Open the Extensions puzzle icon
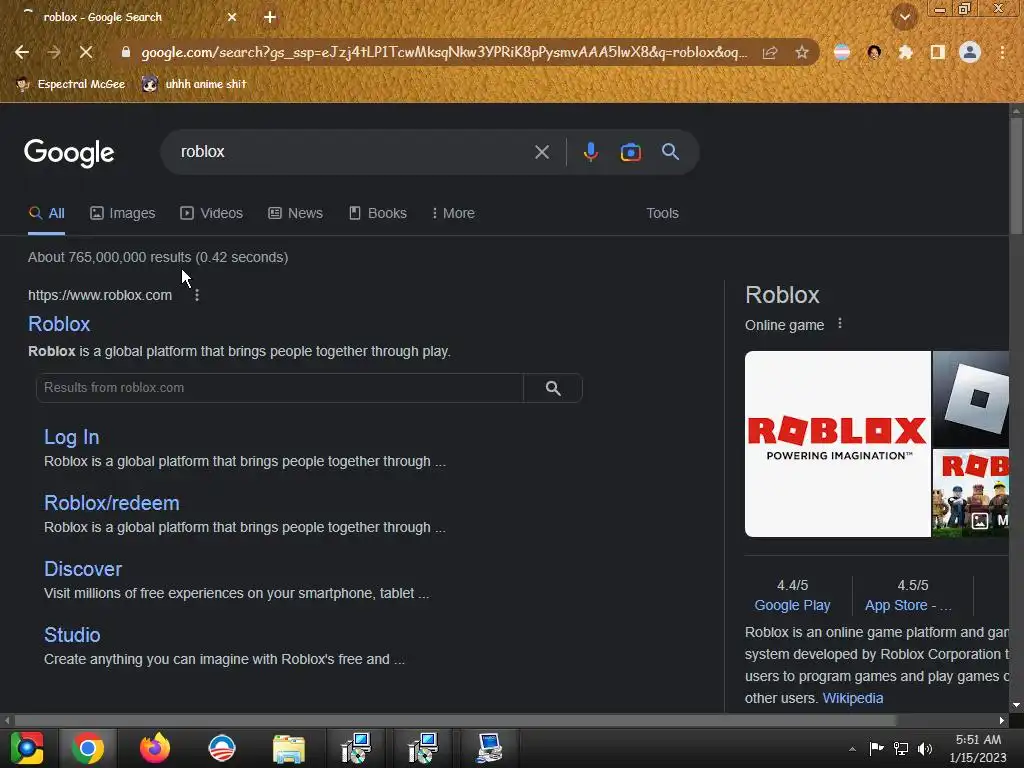This screenshot has height=768, width=1024. pyautogui.click(x=905, y=52)
